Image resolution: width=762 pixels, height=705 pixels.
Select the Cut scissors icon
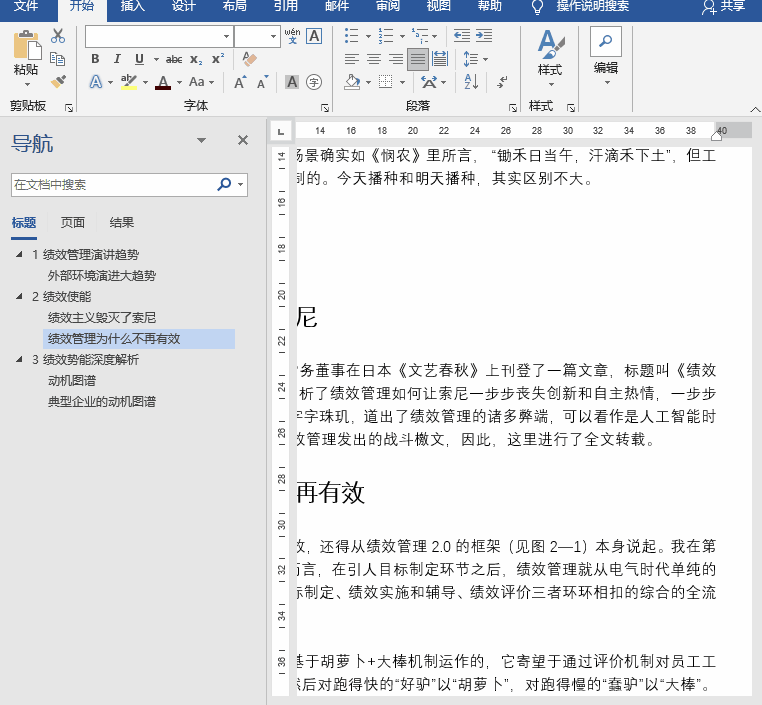click(58, 37)
